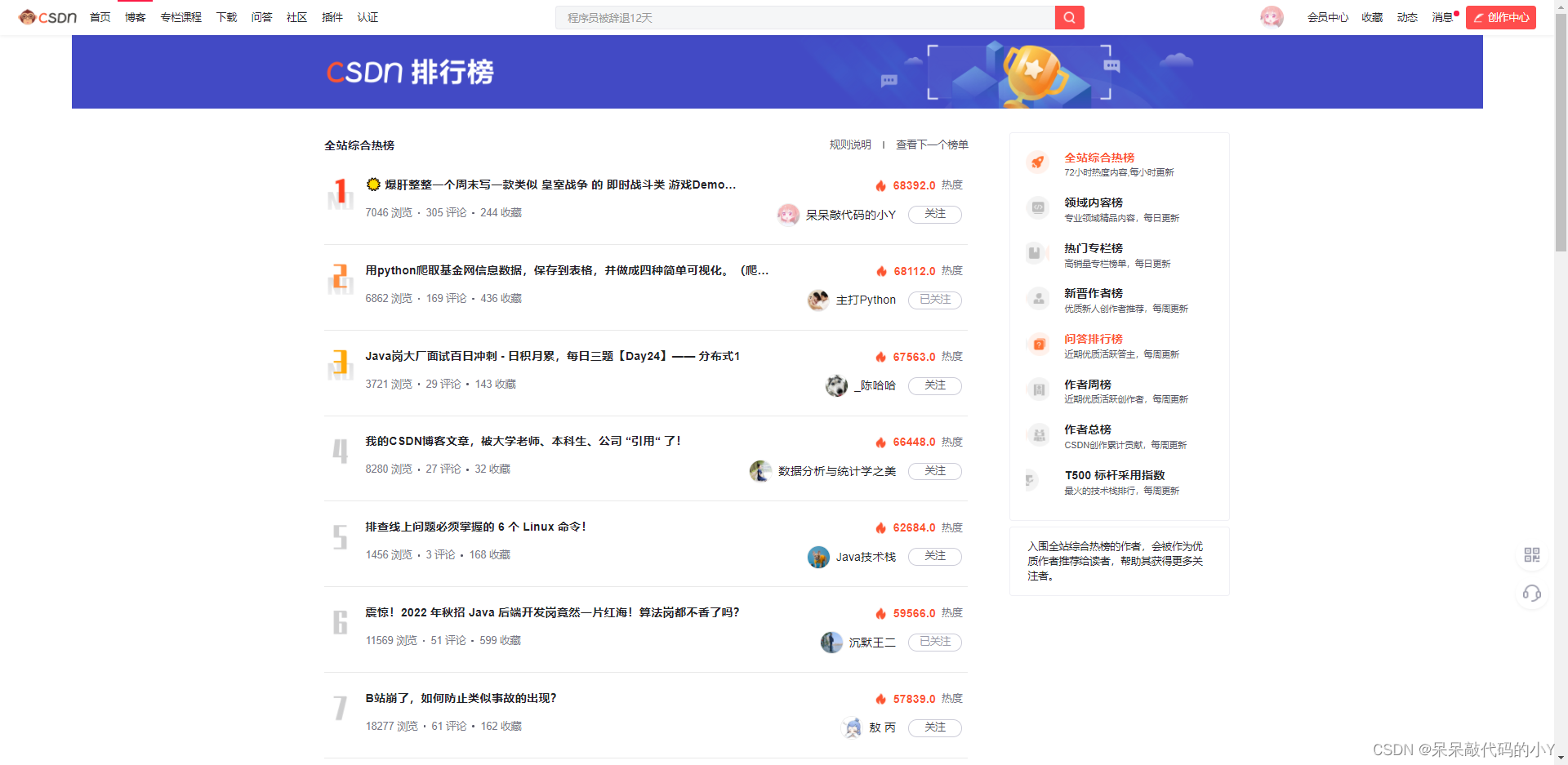Open the QR code floating icon
1568x765 pixels.
(x=1532, y=555)
